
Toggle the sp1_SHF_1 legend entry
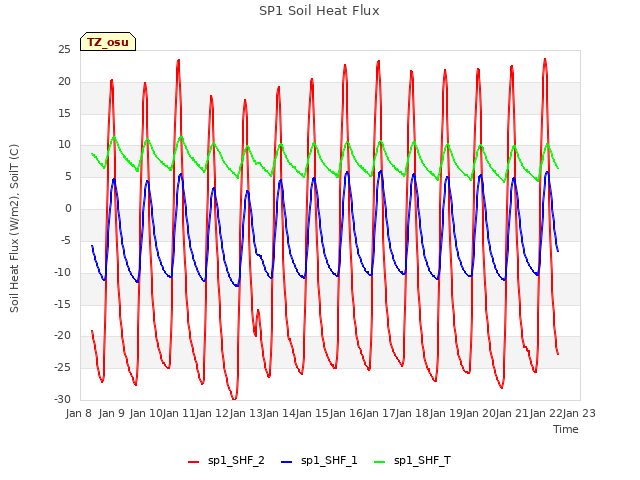pos(319,461)
